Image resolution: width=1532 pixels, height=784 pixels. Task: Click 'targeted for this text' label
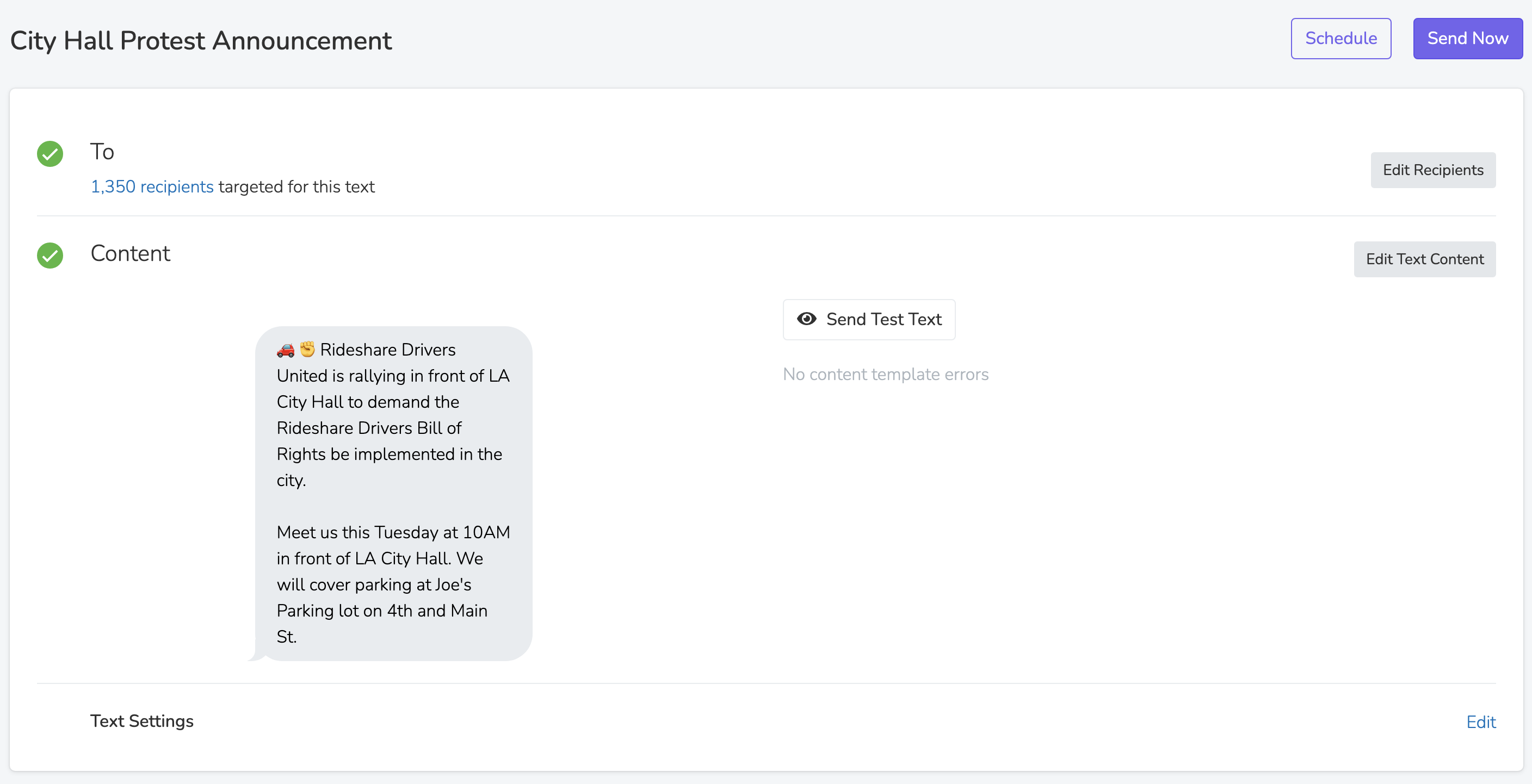tap(296, 186)
